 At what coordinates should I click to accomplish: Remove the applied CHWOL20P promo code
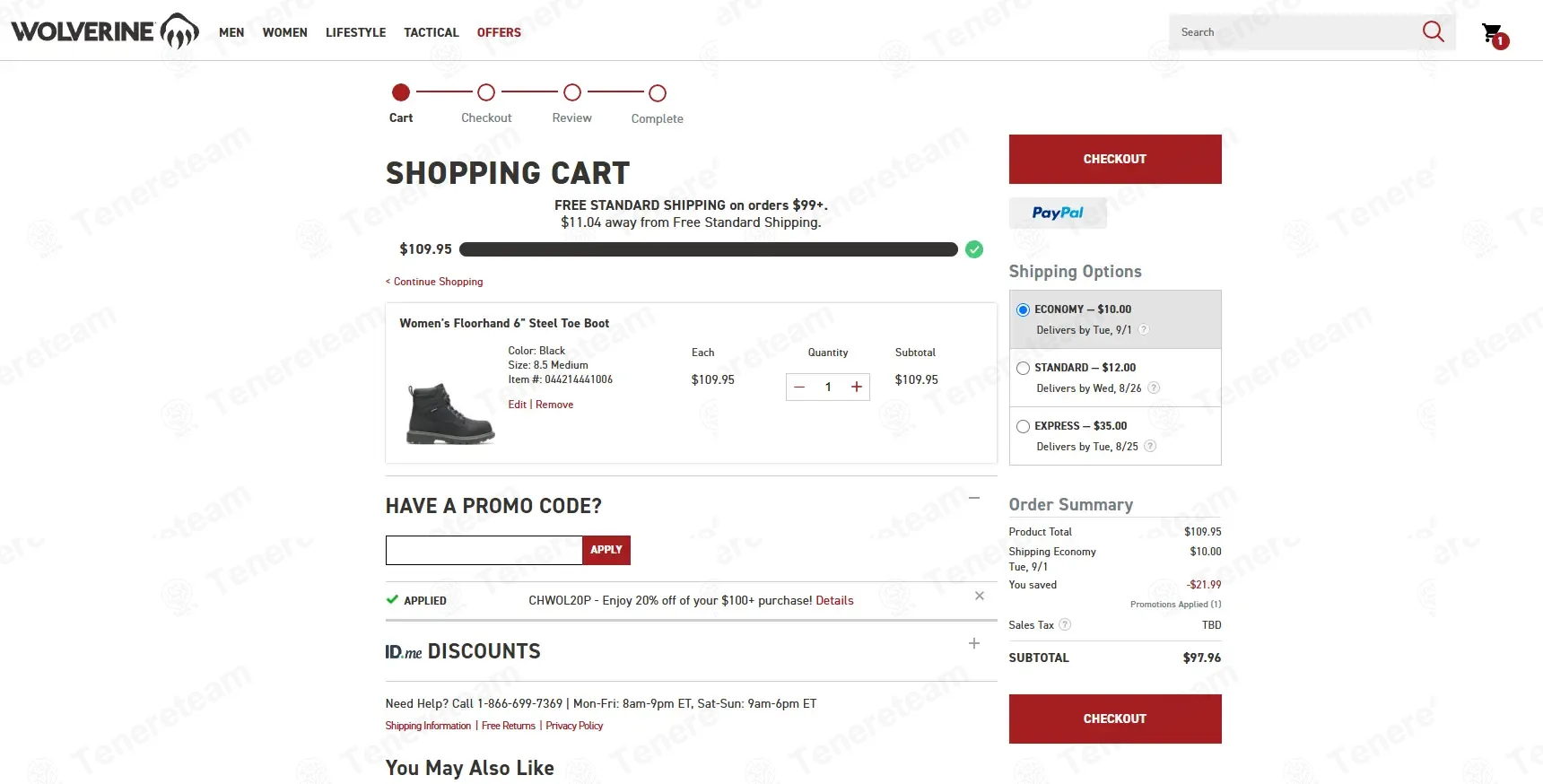[x=980, y=596]
